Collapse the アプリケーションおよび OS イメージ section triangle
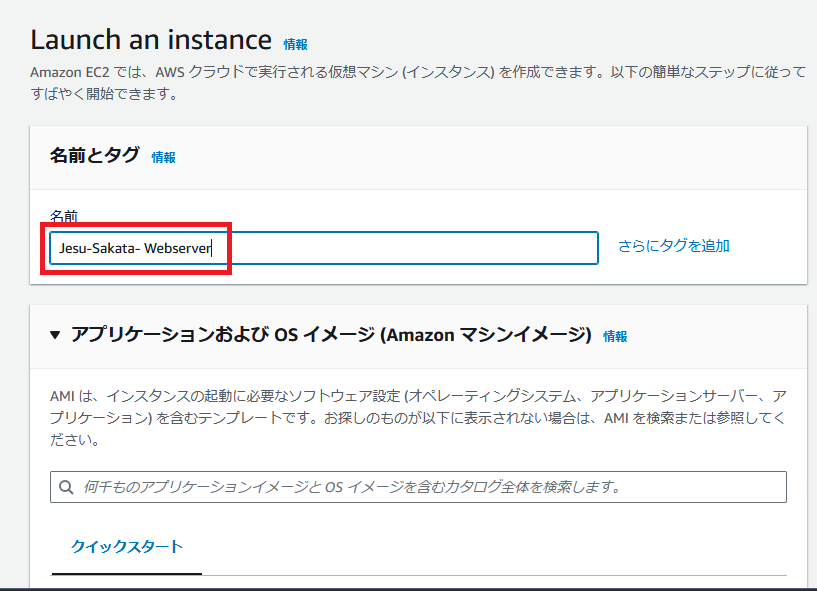This screenshot has width=817, height=591. coord(55,335)
